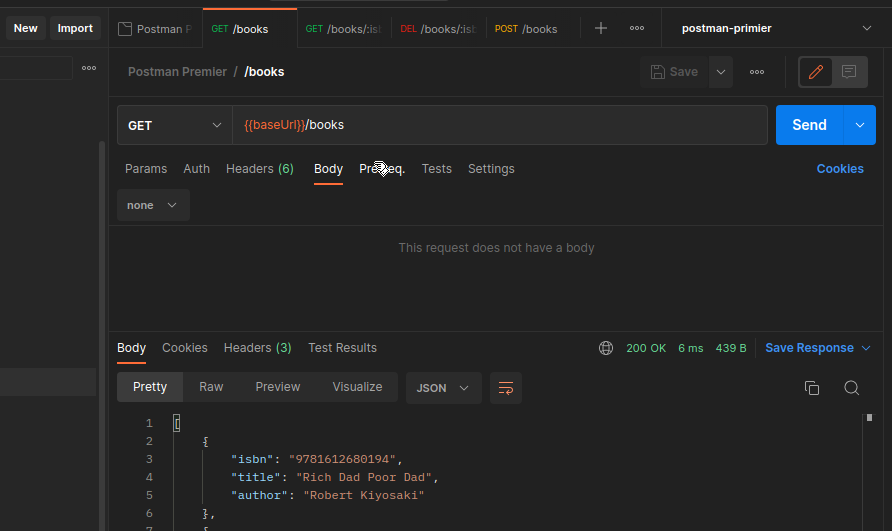Click the /books breadcrumb title
This screenshot has width=892, height=531.
pyautogui.click(x=264, y=72)
